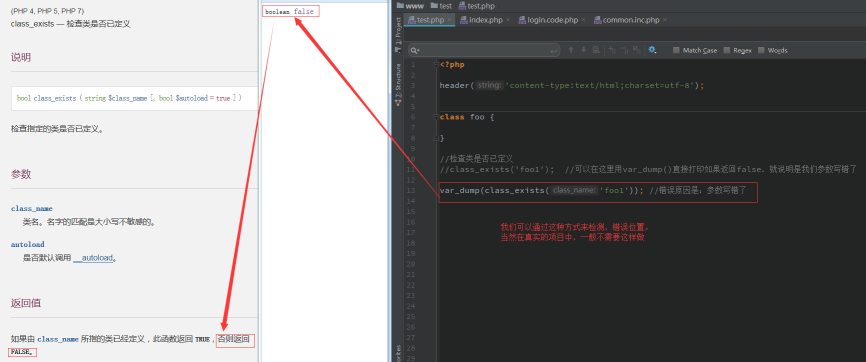Click the 说明 section heading

[21, 57]
